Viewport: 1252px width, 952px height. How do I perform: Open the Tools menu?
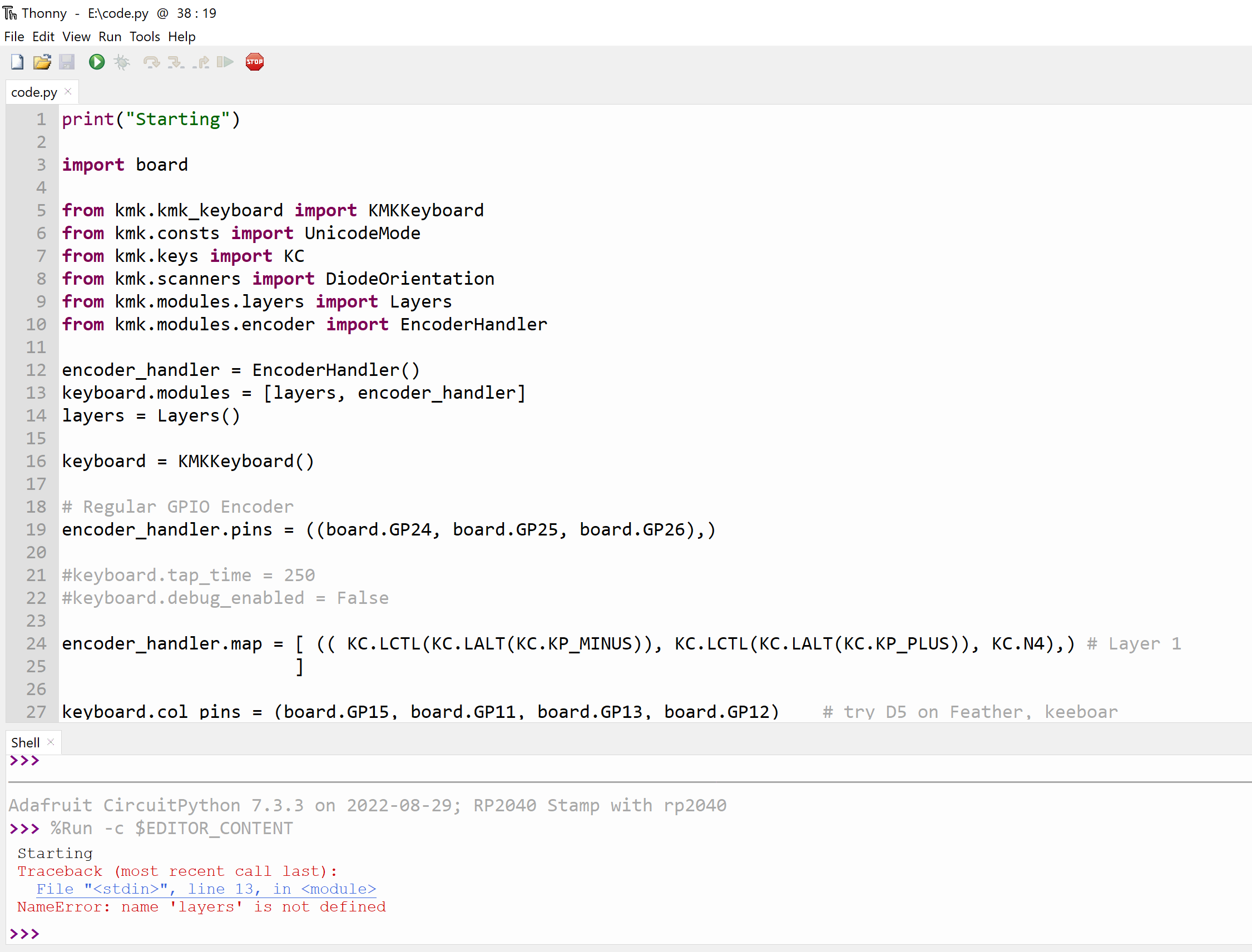click(145, 36)
